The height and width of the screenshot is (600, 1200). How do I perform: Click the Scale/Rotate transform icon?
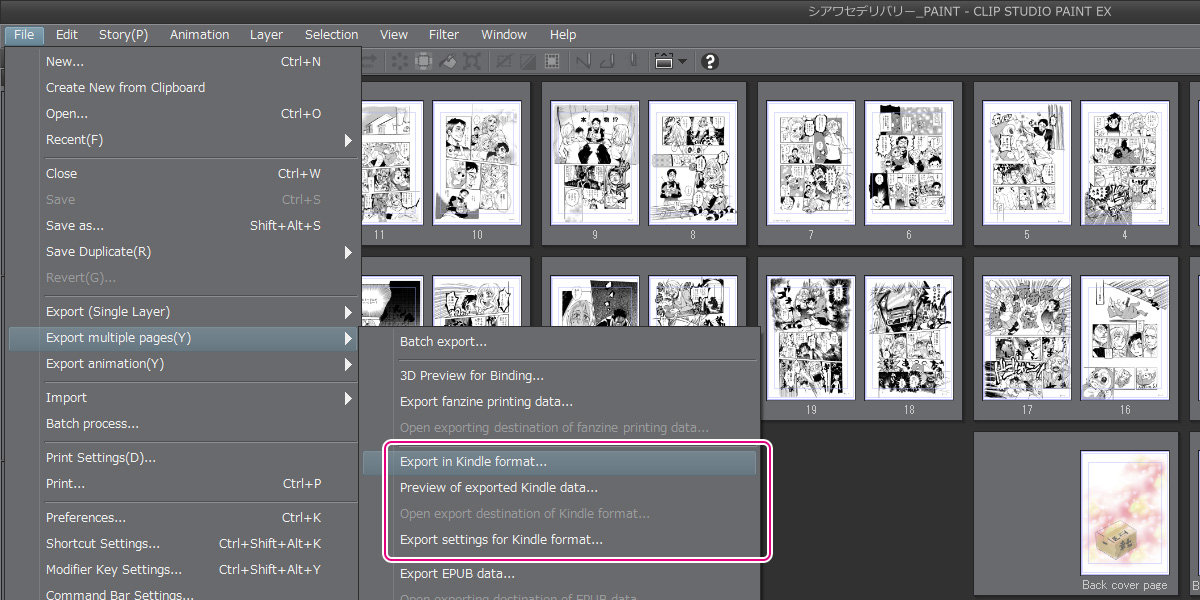tap(472, 61)
